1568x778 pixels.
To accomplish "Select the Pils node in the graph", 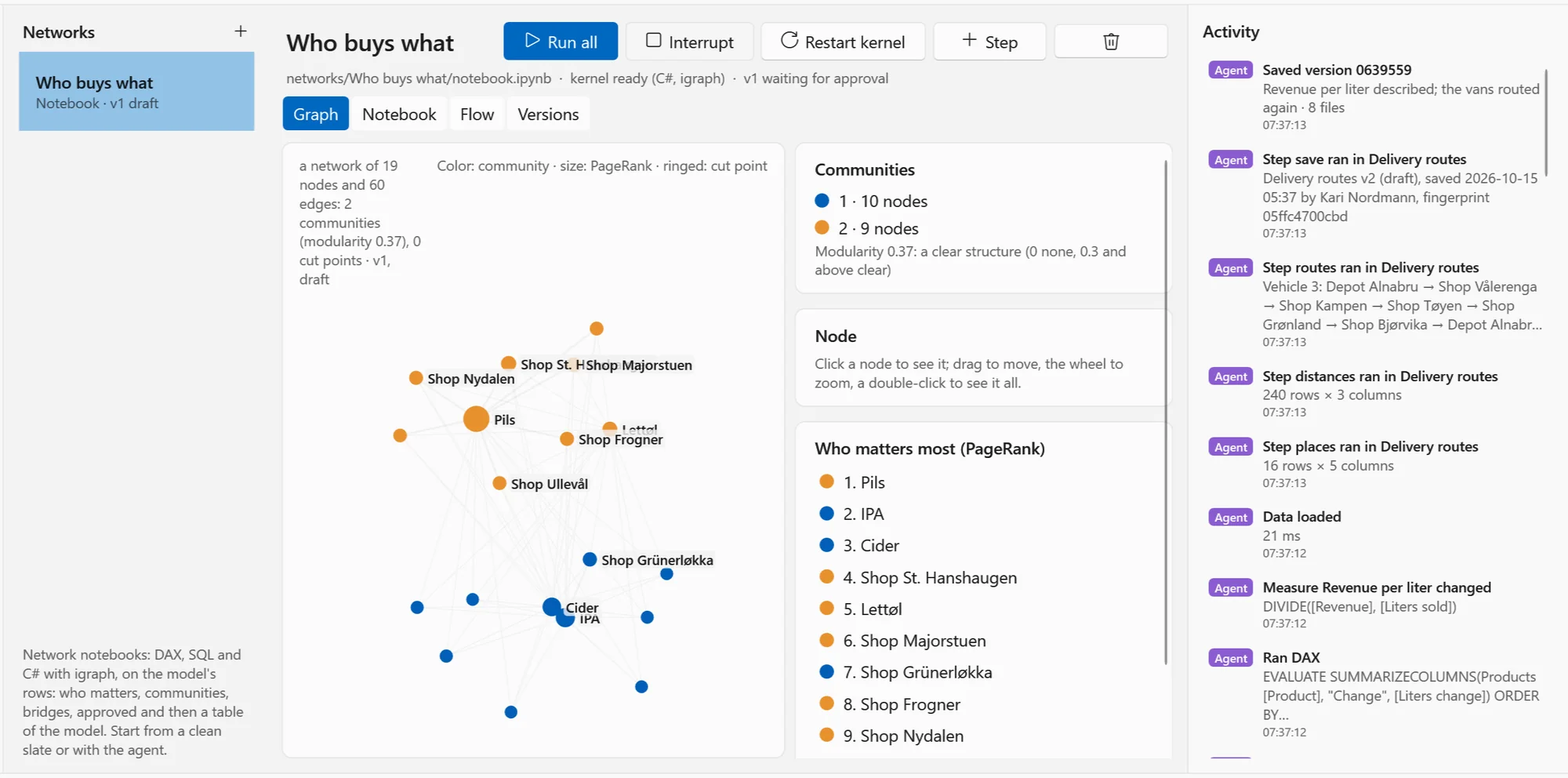I will tap(476, 419).
